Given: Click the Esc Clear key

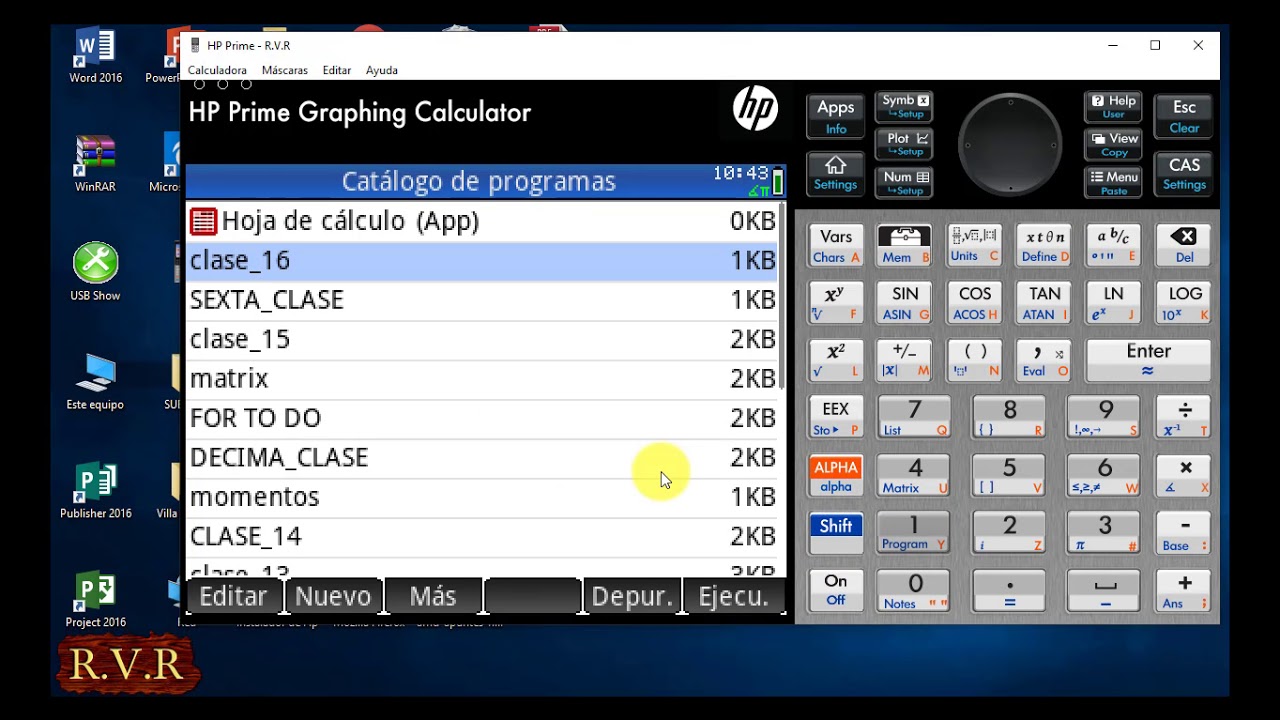Looking at the screenshot, I should [1184, 116].
